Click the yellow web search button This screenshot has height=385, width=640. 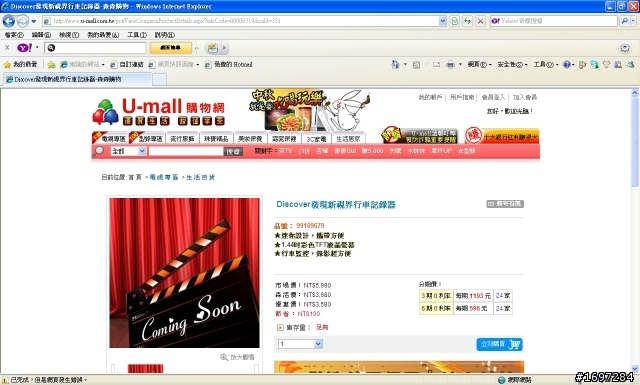[x=171, y=48]
